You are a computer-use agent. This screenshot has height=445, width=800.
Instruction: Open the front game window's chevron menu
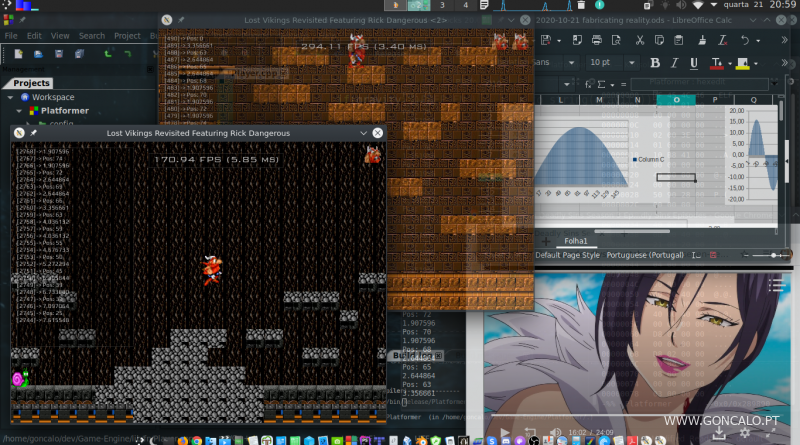click(363, 133)
